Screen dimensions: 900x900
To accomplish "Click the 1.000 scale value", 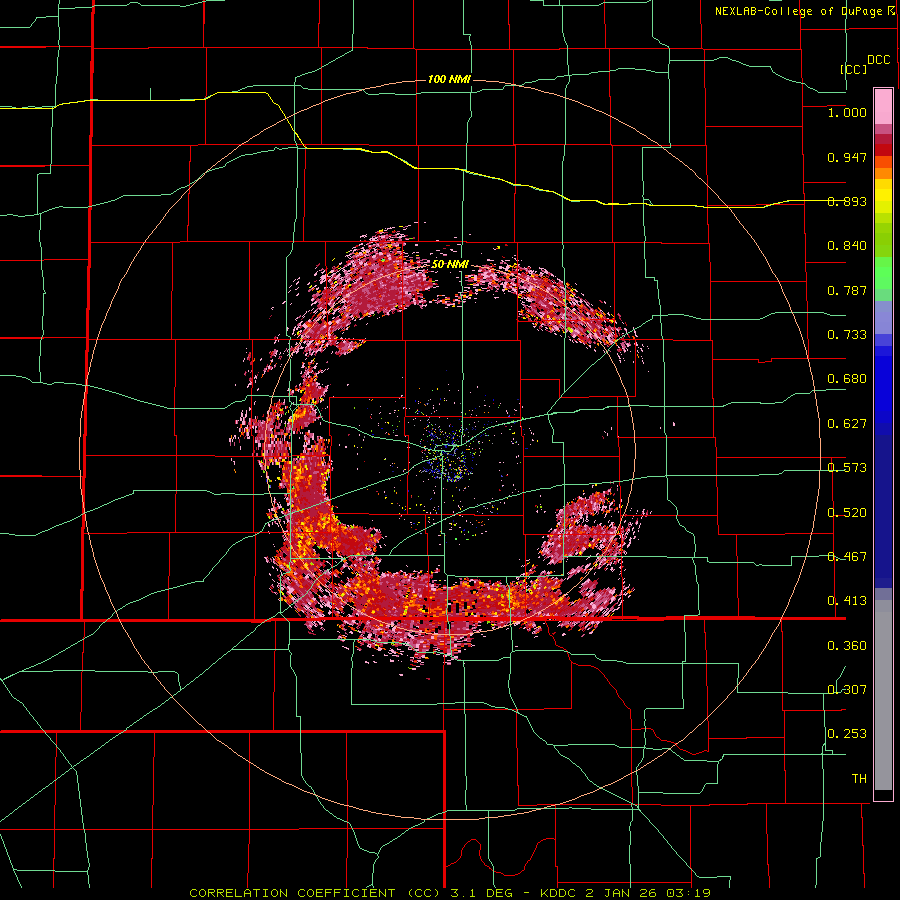I will click(x=847, y=112).
